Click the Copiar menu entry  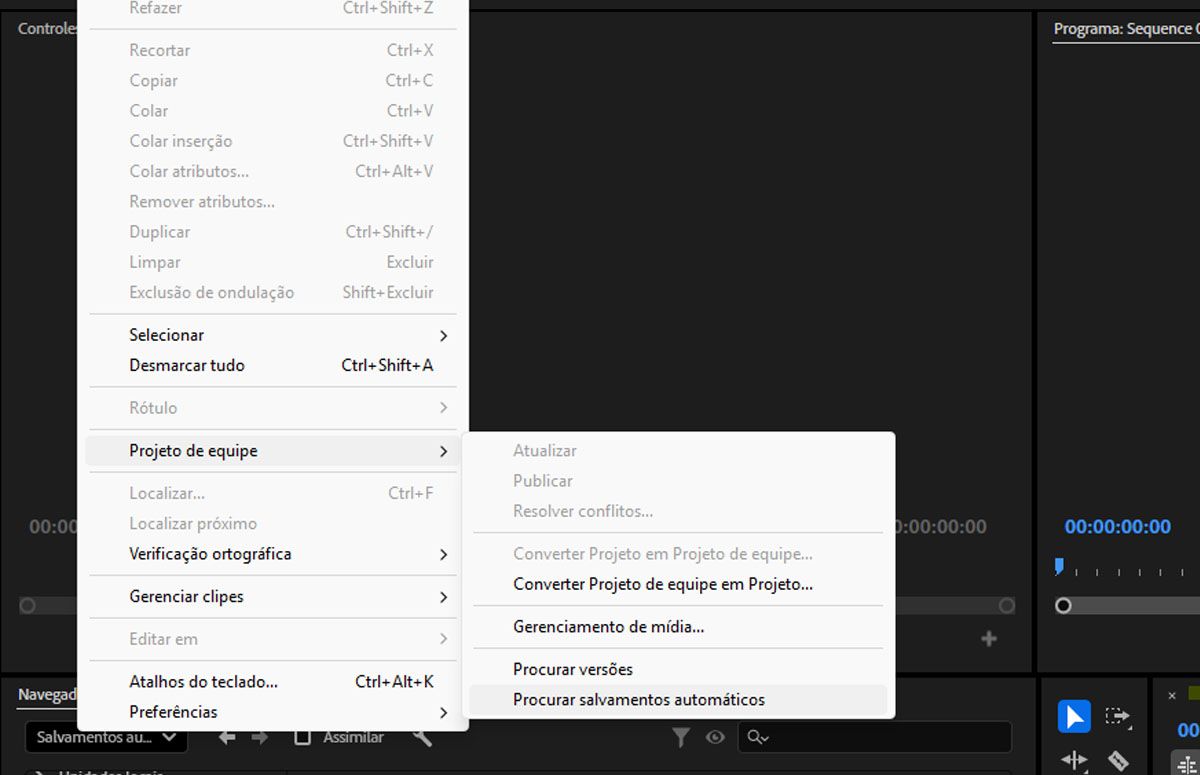154,80
